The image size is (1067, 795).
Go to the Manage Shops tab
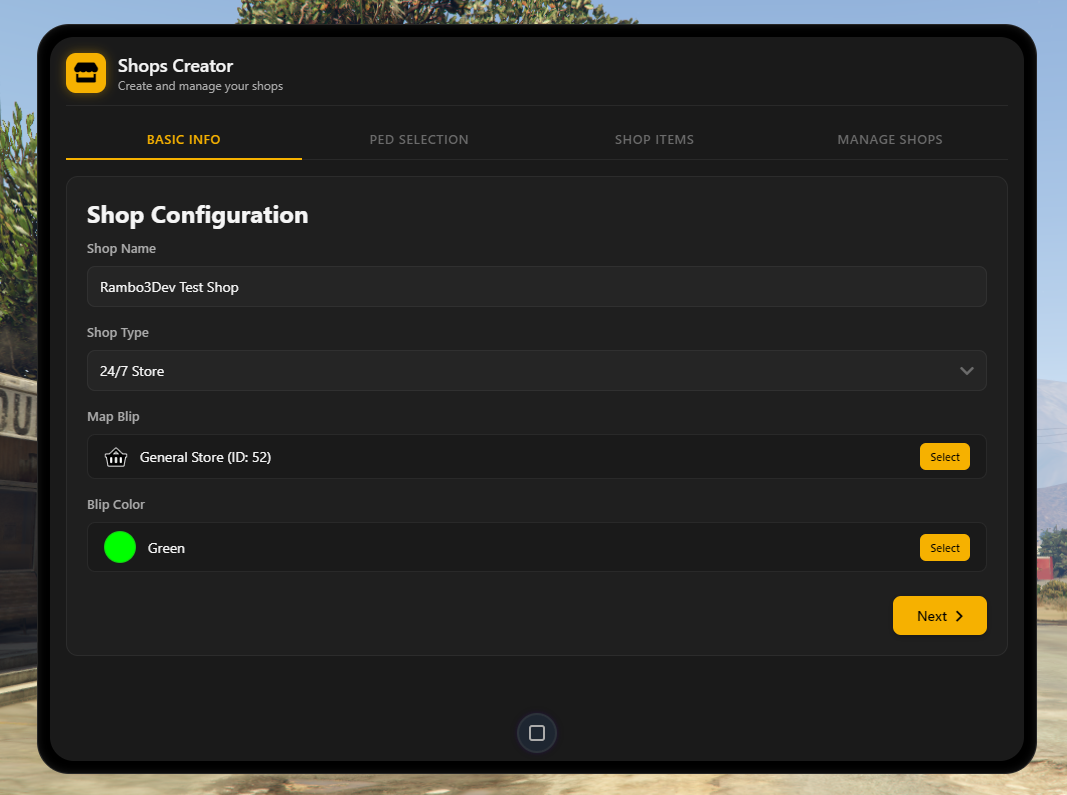889,140
